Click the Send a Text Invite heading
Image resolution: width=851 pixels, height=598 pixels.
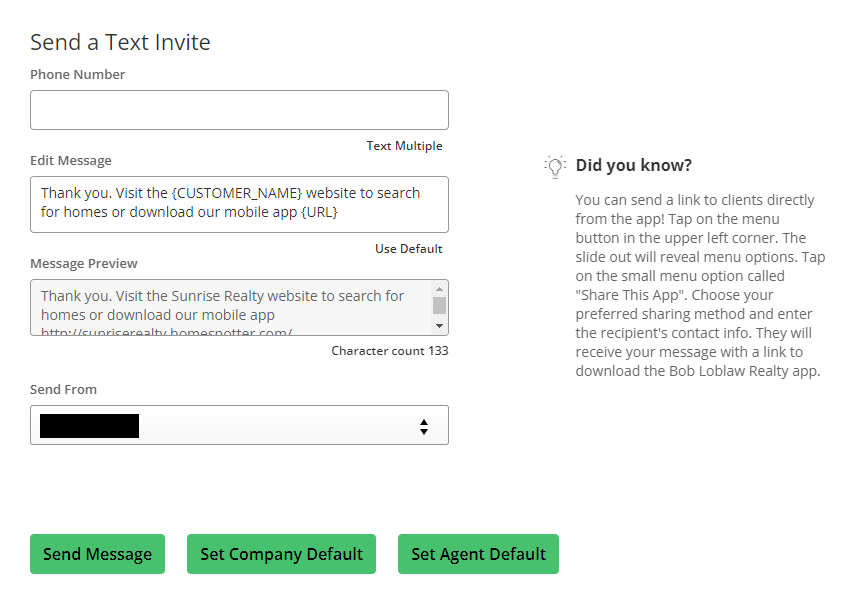[x=120, y=42]
